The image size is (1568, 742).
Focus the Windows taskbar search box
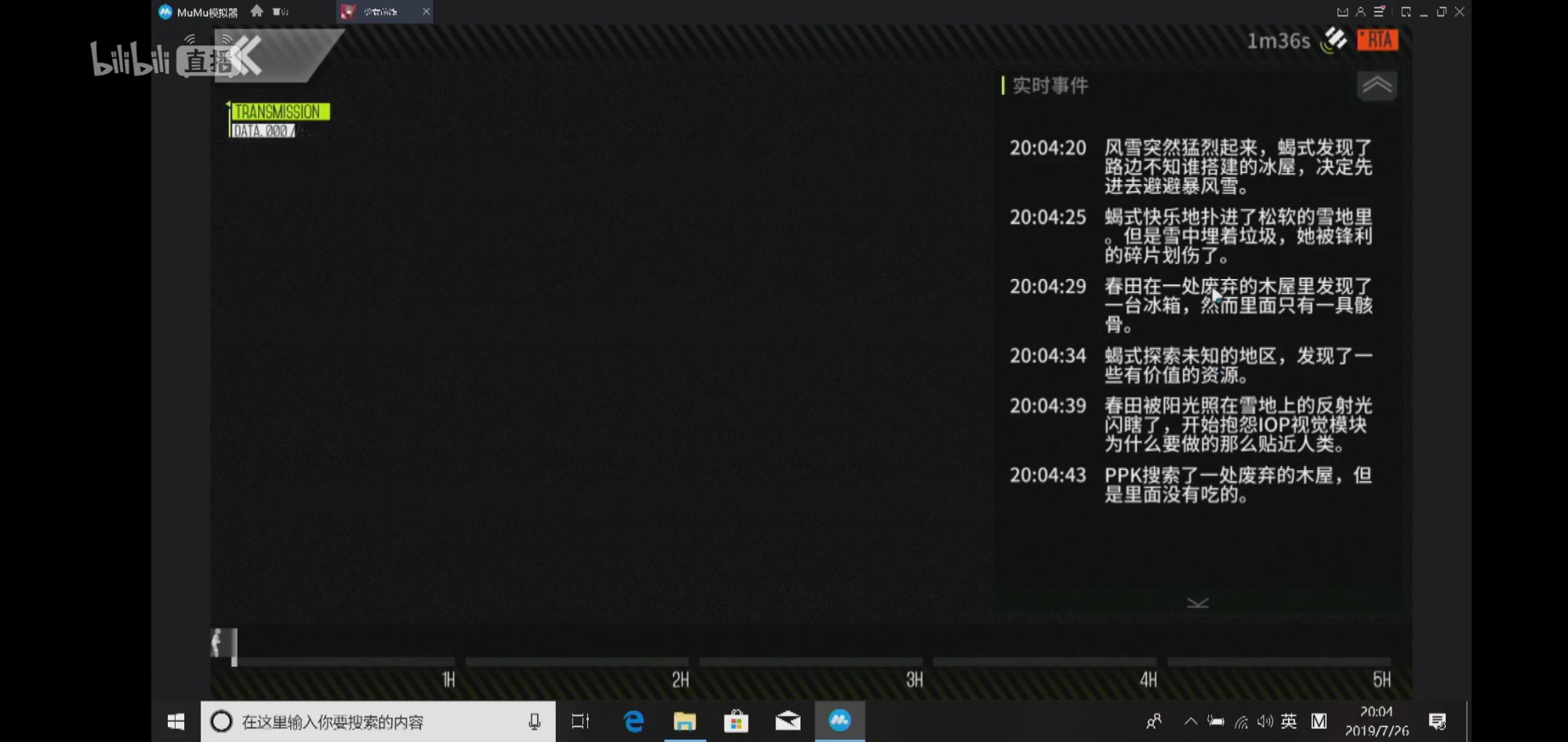tap(378, 722)
